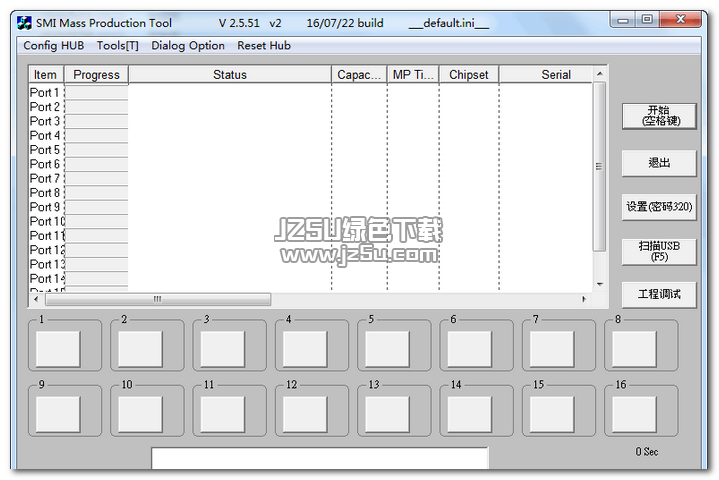Click the horizontal scroll left arrow
719x480 pixels.
[36, 299]
